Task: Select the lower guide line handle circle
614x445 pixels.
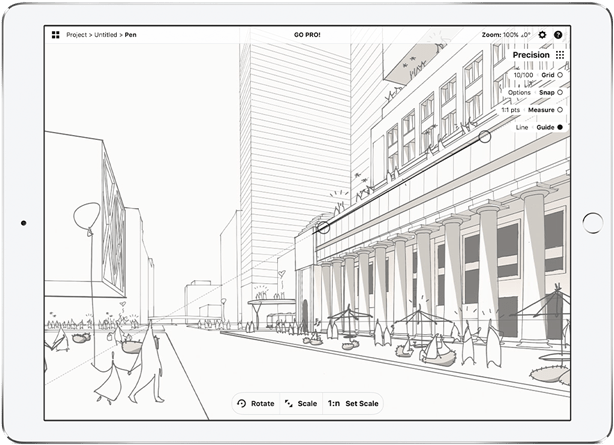Action: tap(323, 227)
